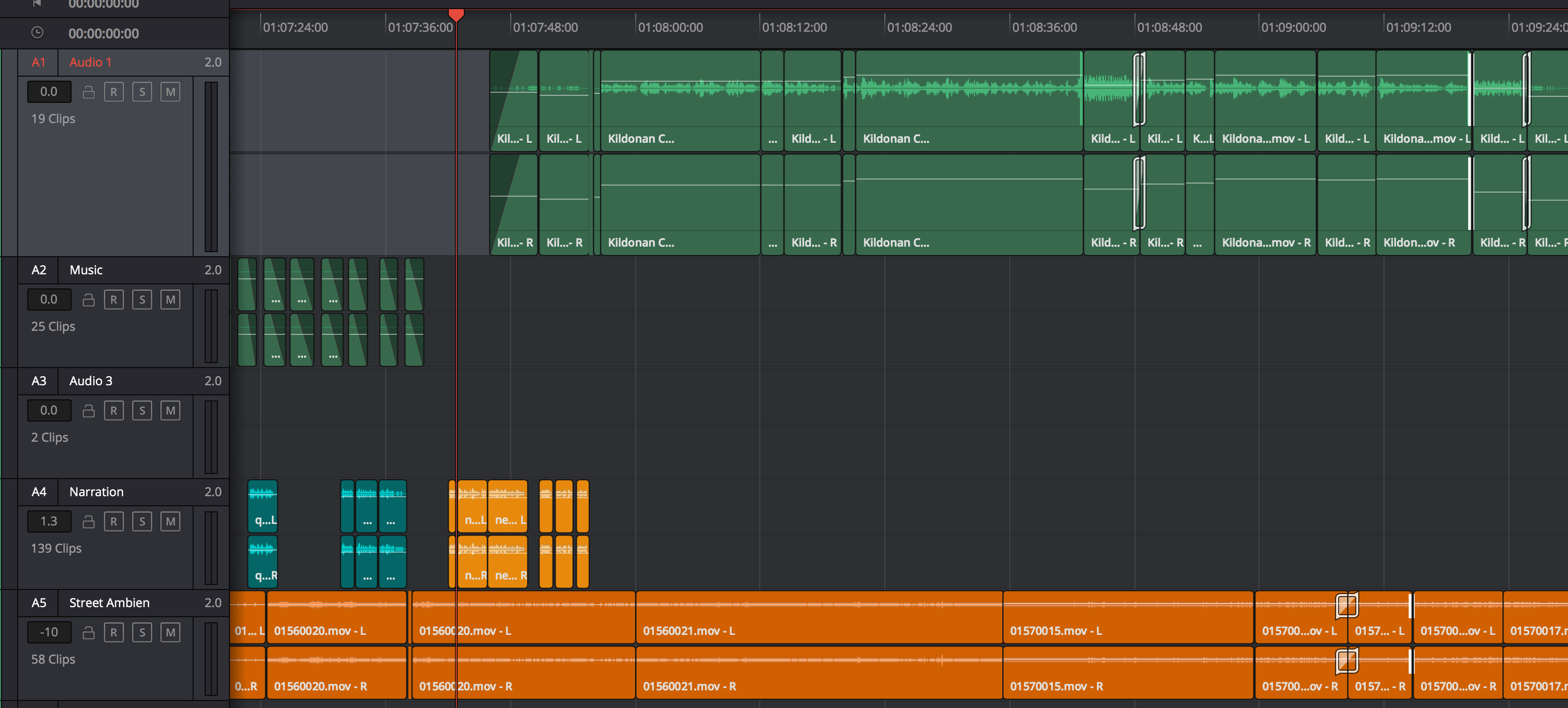The image size is (1568, 708).
Task: Mute (M) the Audio 3 track
Action: pos(170,411)
